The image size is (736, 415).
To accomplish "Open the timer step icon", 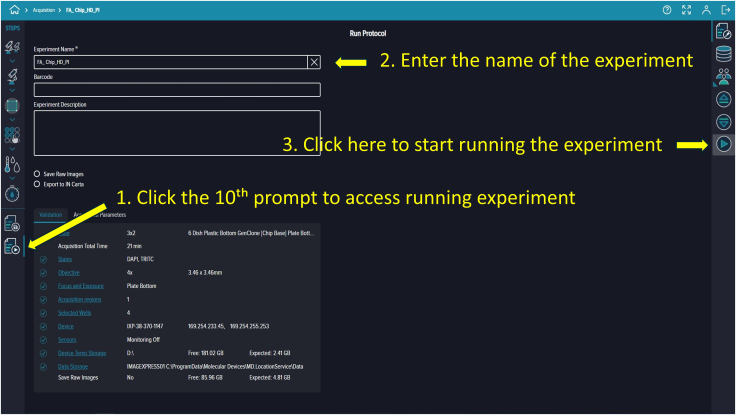I will (x=12, y=193).
